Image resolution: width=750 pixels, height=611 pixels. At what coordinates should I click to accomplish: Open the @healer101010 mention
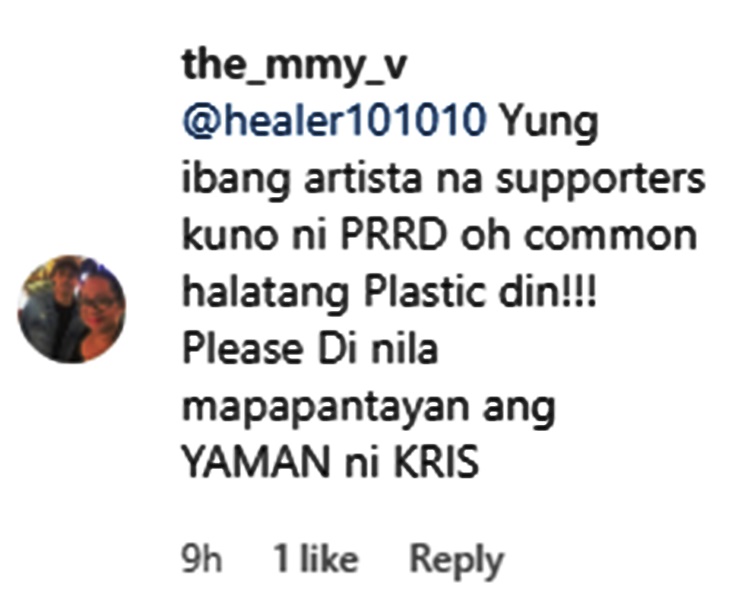[334, 122]
